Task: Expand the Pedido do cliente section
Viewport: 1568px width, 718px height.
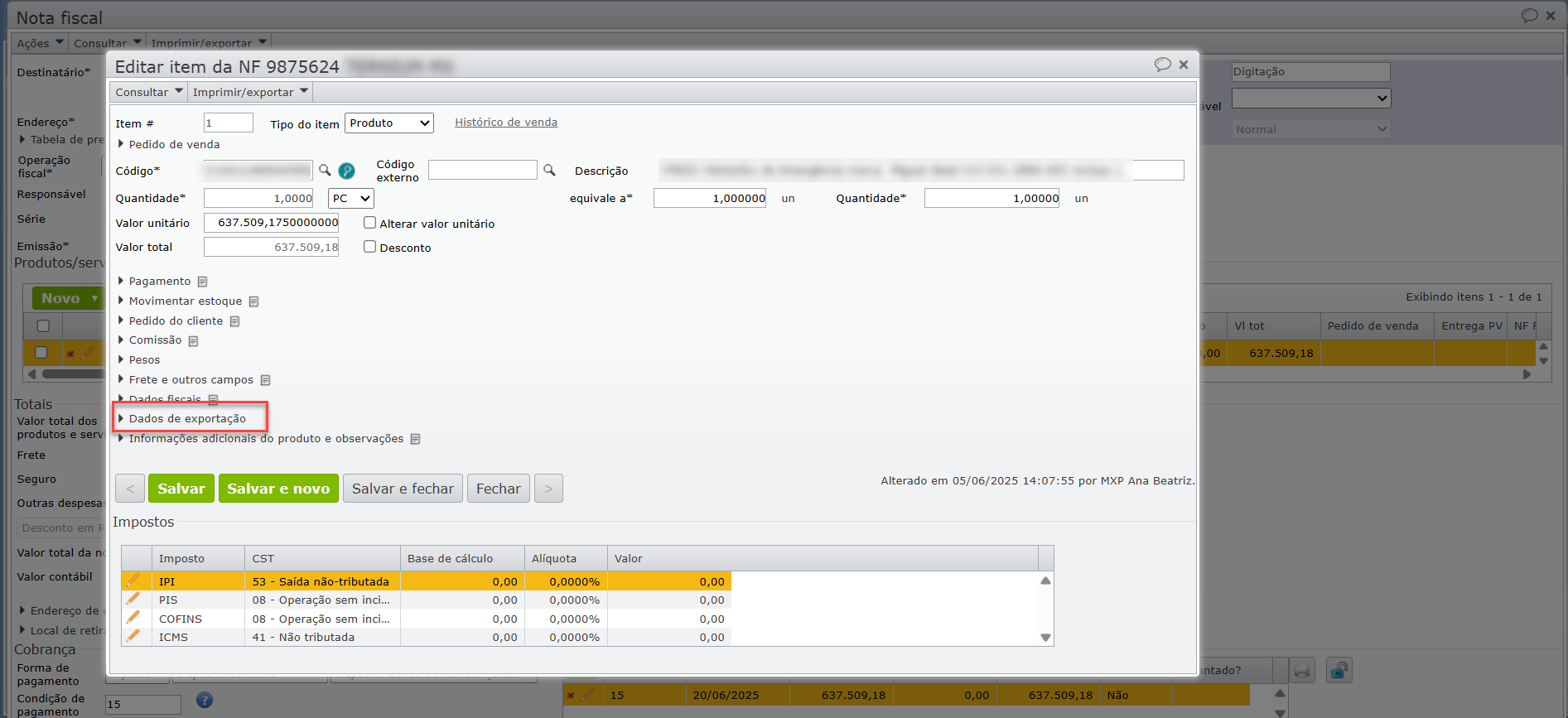Action: click(171, 321)
